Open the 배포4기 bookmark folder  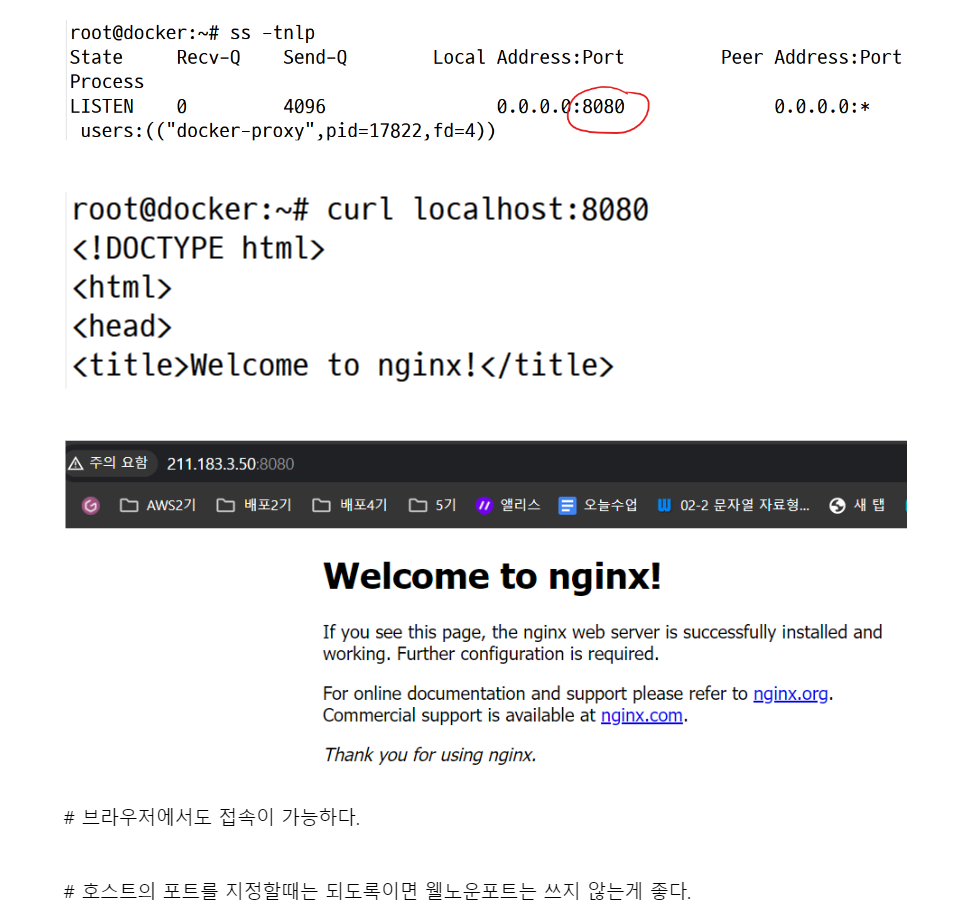click(x=350, y=505)
